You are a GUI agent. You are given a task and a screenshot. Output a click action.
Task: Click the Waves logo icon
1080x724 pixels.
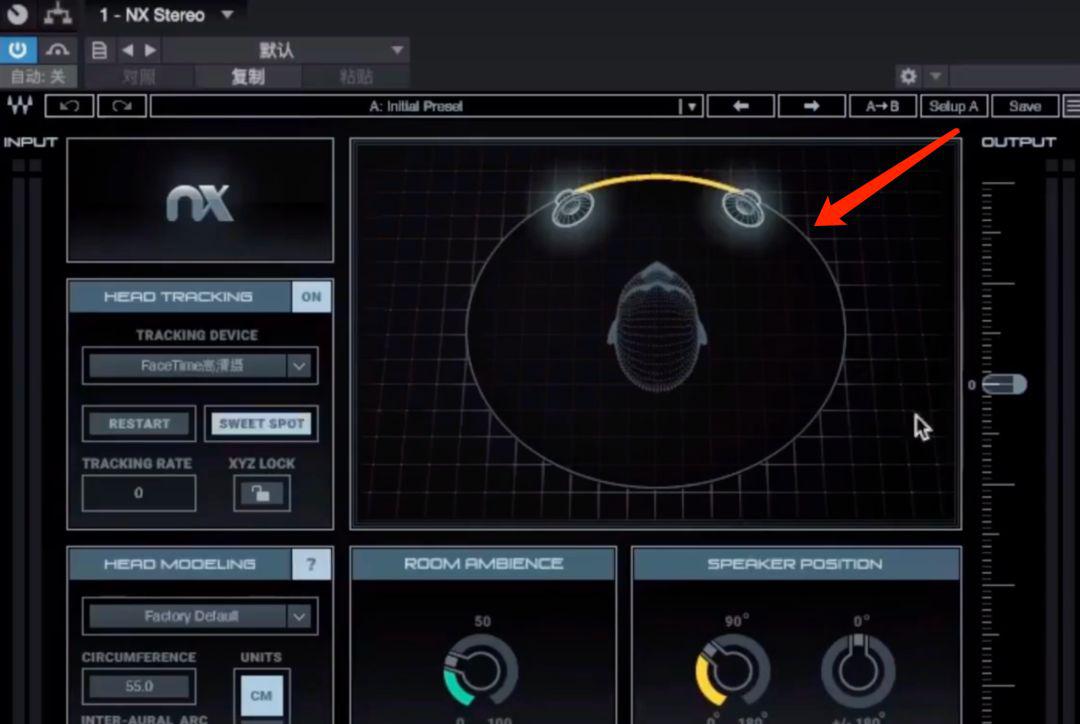(x=20, y=106)
